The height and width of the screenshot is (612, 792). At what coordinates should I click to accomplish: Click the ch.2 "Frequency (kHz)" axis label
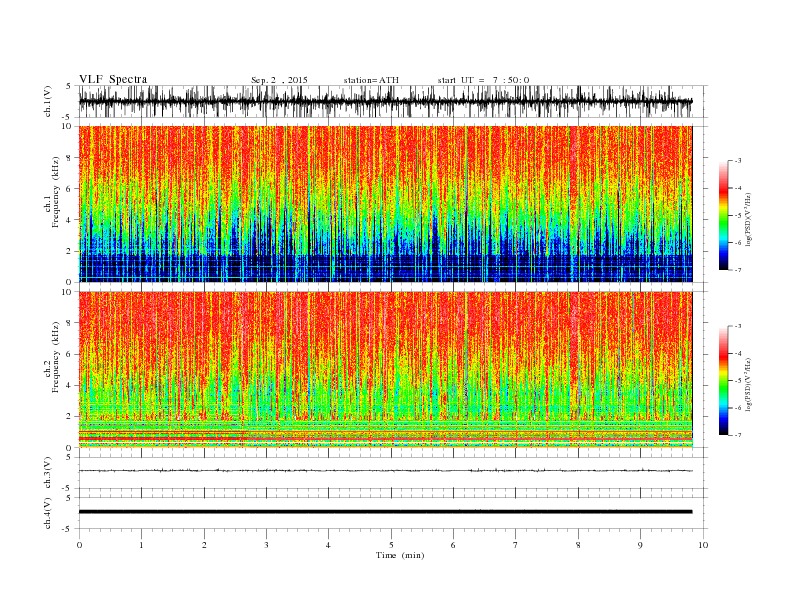point(56,358)
